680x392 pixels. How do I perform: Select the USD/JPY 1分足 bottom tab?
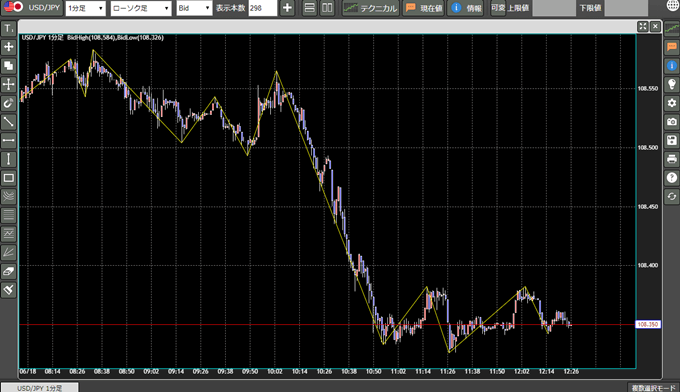pyautogui.click(x=40, y=388)
